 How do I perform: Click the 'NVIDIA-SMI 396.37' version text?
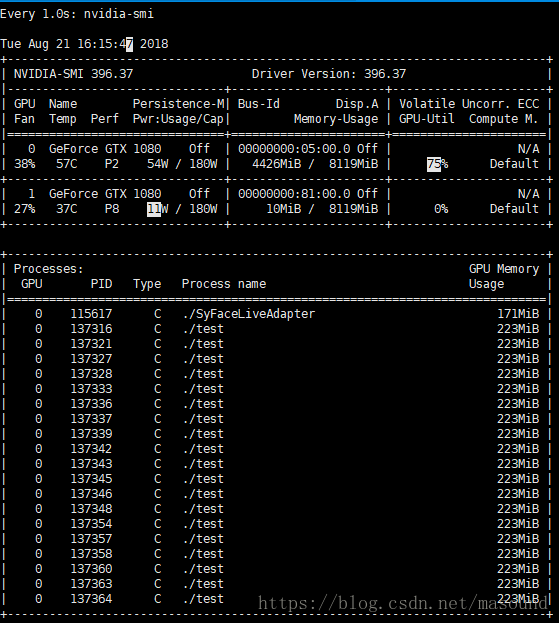74,74
